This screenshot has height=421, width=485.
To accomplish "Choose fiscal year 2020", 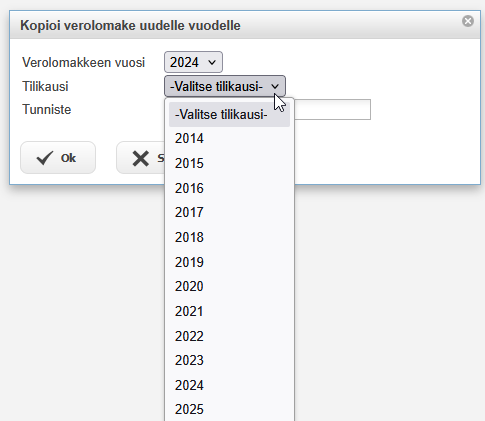I will (229, 286).
